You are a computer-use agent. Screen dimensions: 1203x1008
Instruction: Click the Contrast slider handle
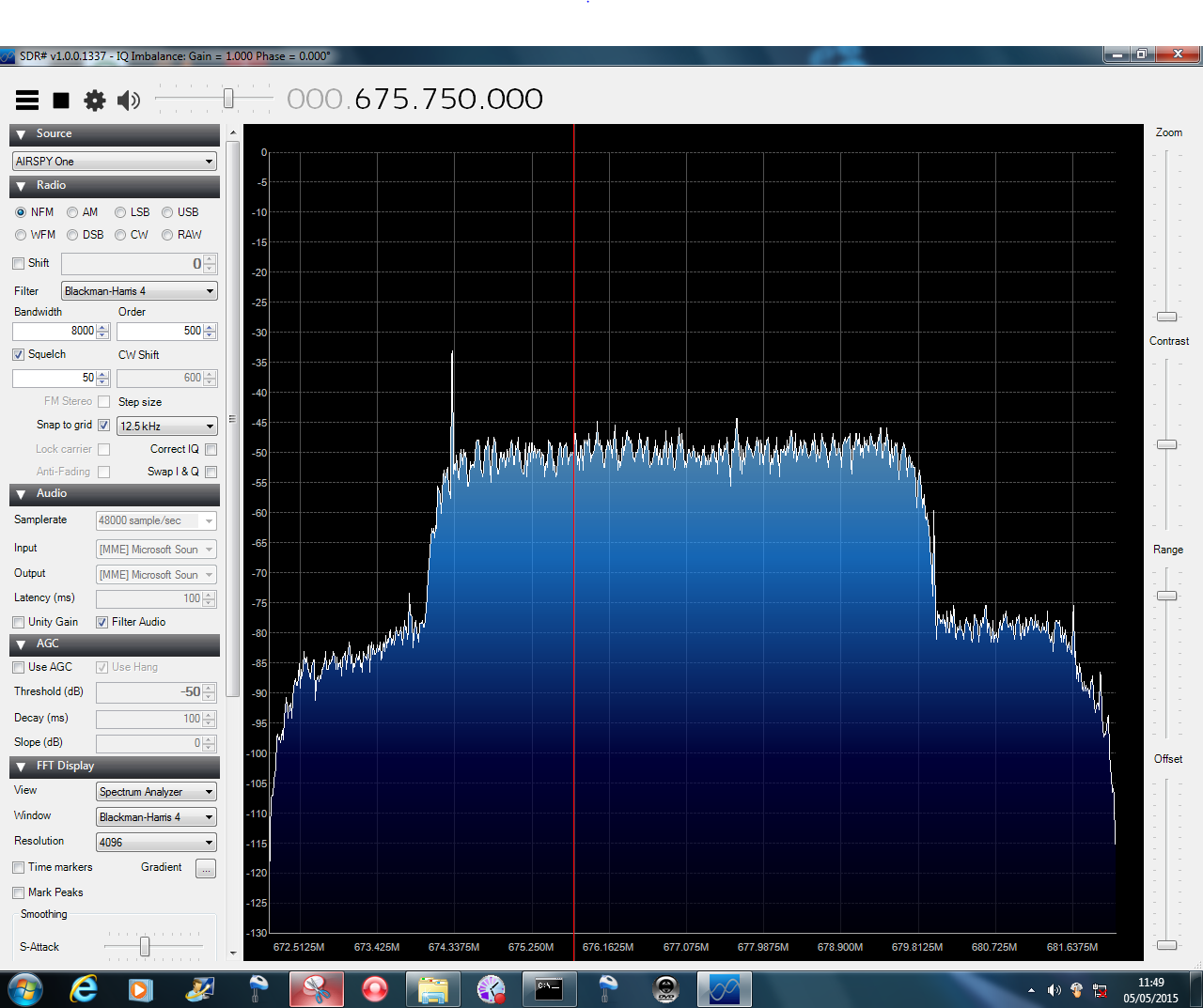(1166, 444)
